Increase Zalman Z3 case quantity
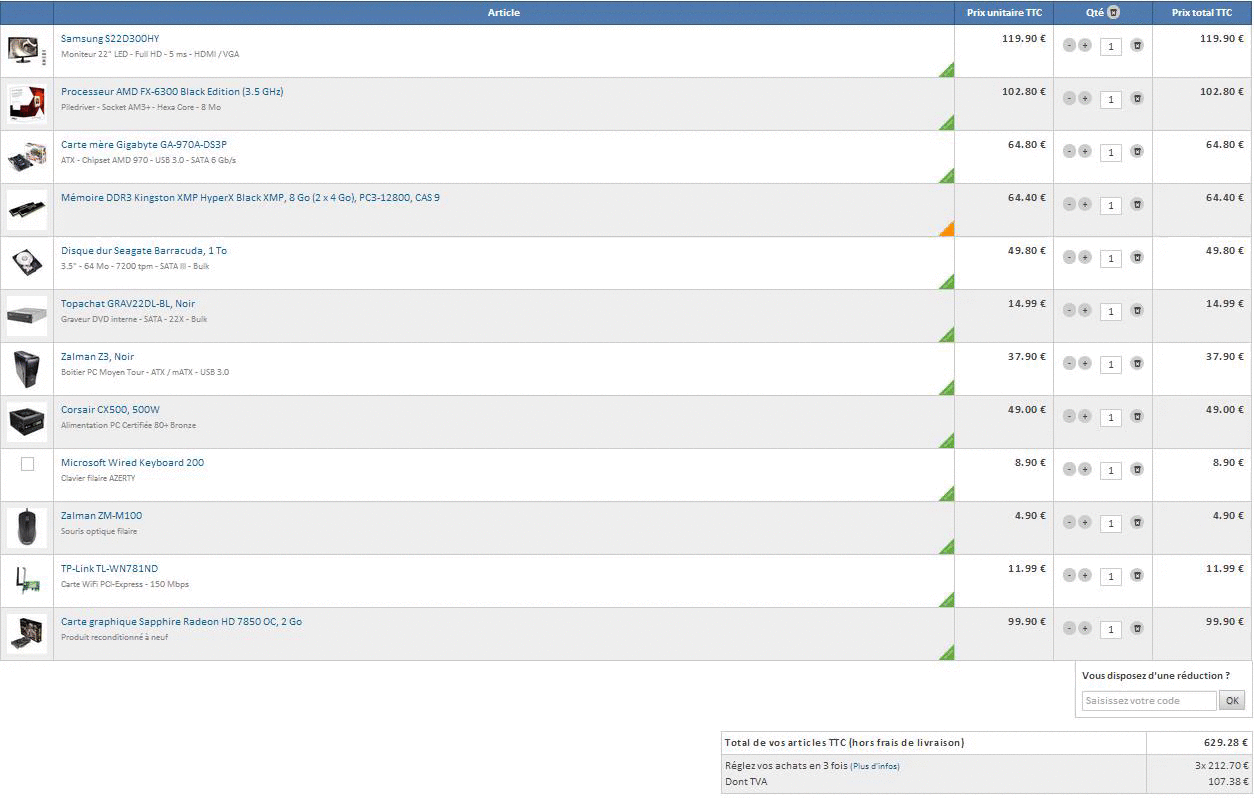The image size is (1254, 798). pos(1085,363)
